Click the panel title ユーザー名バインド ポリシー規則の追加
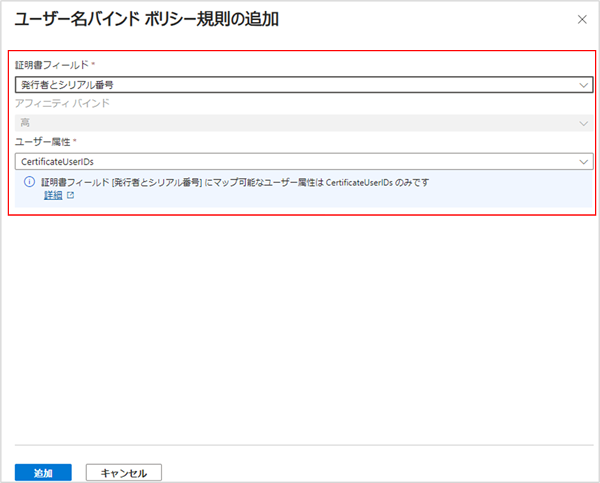The width and height of the screenshot is (600, 483). (147, 19)
